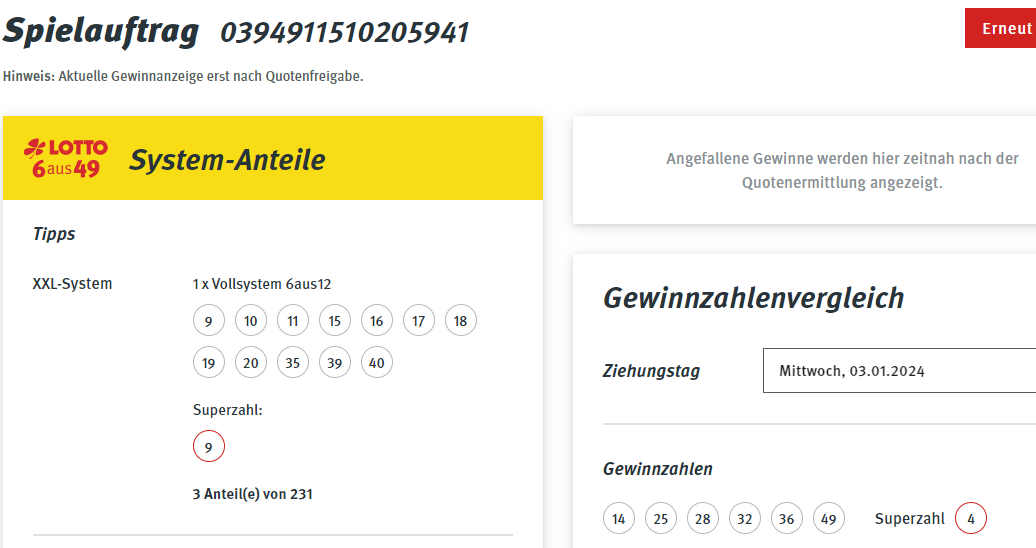The image size is (1036, 548).
Task: Click the Gewinnzahlenvergleich heading
Action: [x=753, y=298]
